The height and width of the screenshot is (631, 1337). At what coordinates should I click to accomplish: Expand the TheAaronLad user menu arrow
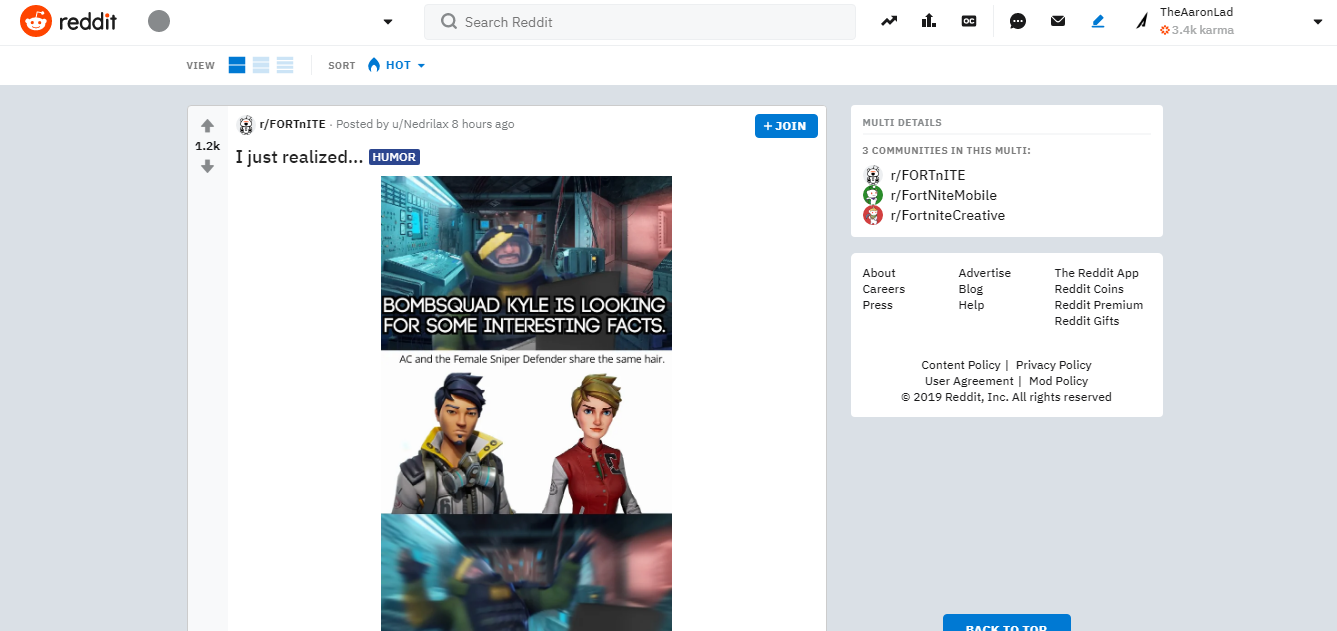[1317, 22]
